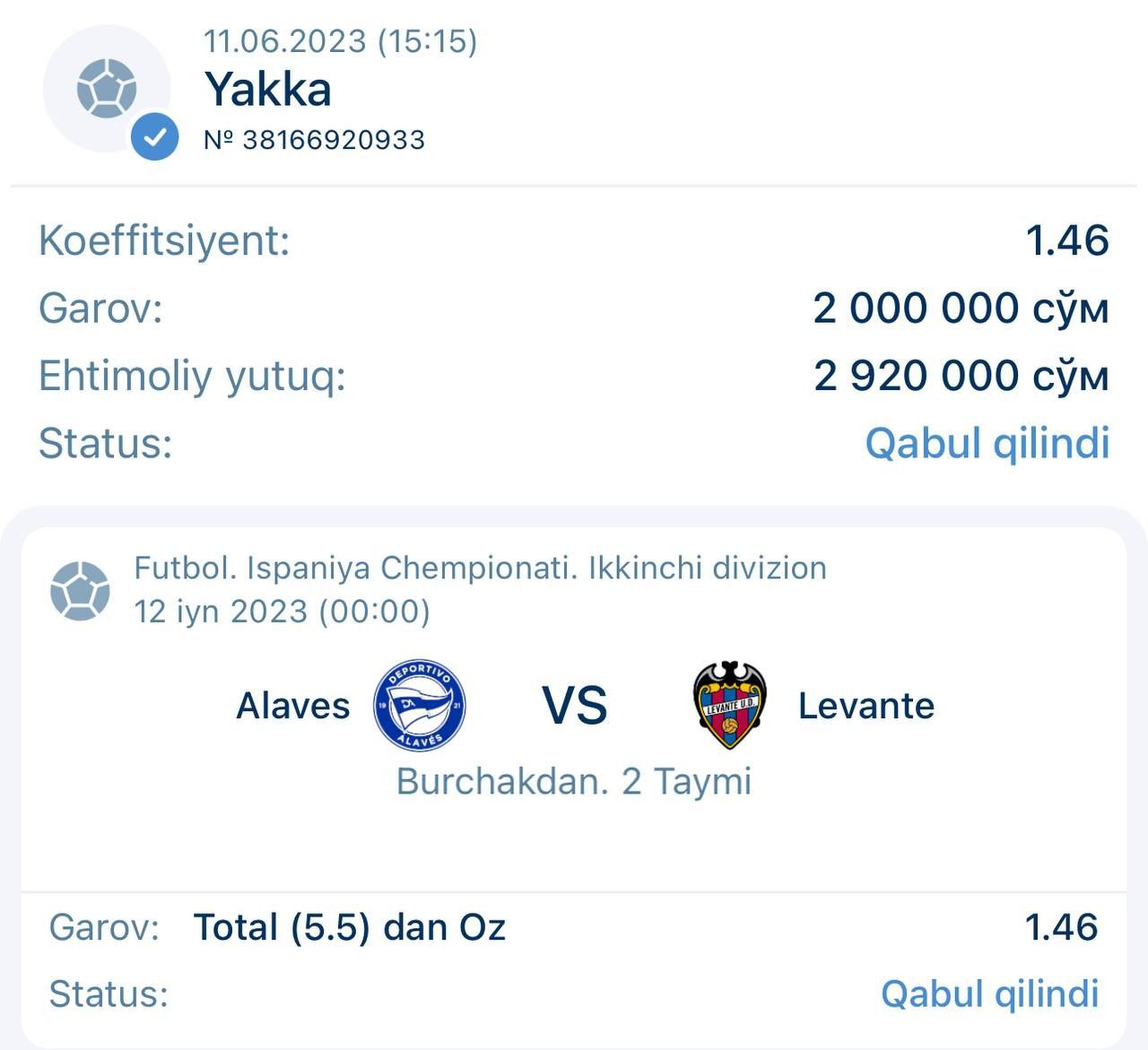Tap the 12 iyn 2023 match date
This screenshot has height=1050, width=1148.
coord(282,612)
